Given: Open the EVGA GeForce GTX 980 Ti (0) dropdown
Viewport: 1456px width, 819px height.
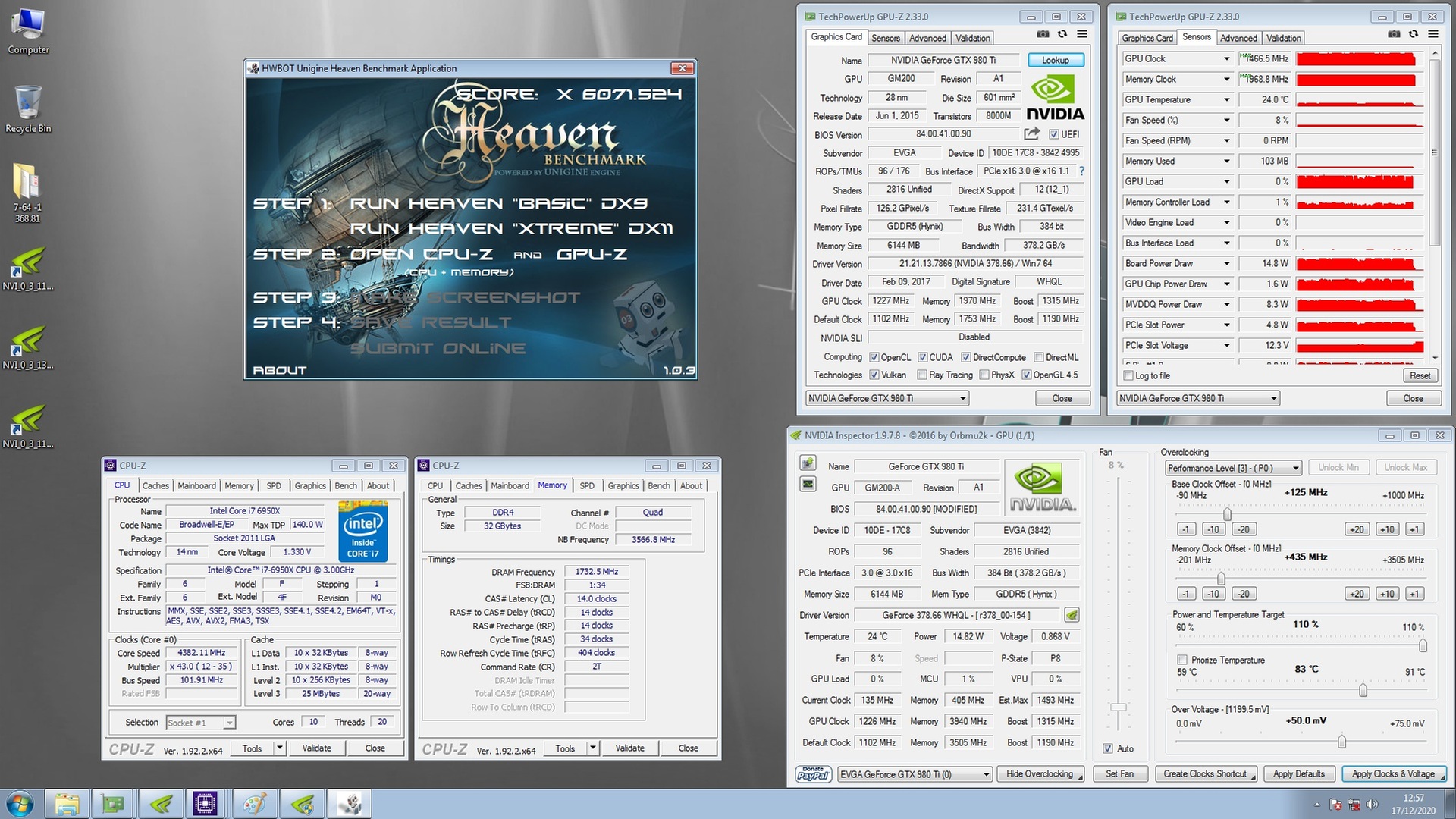Looking at the screenshot, I should click(915, 774).
